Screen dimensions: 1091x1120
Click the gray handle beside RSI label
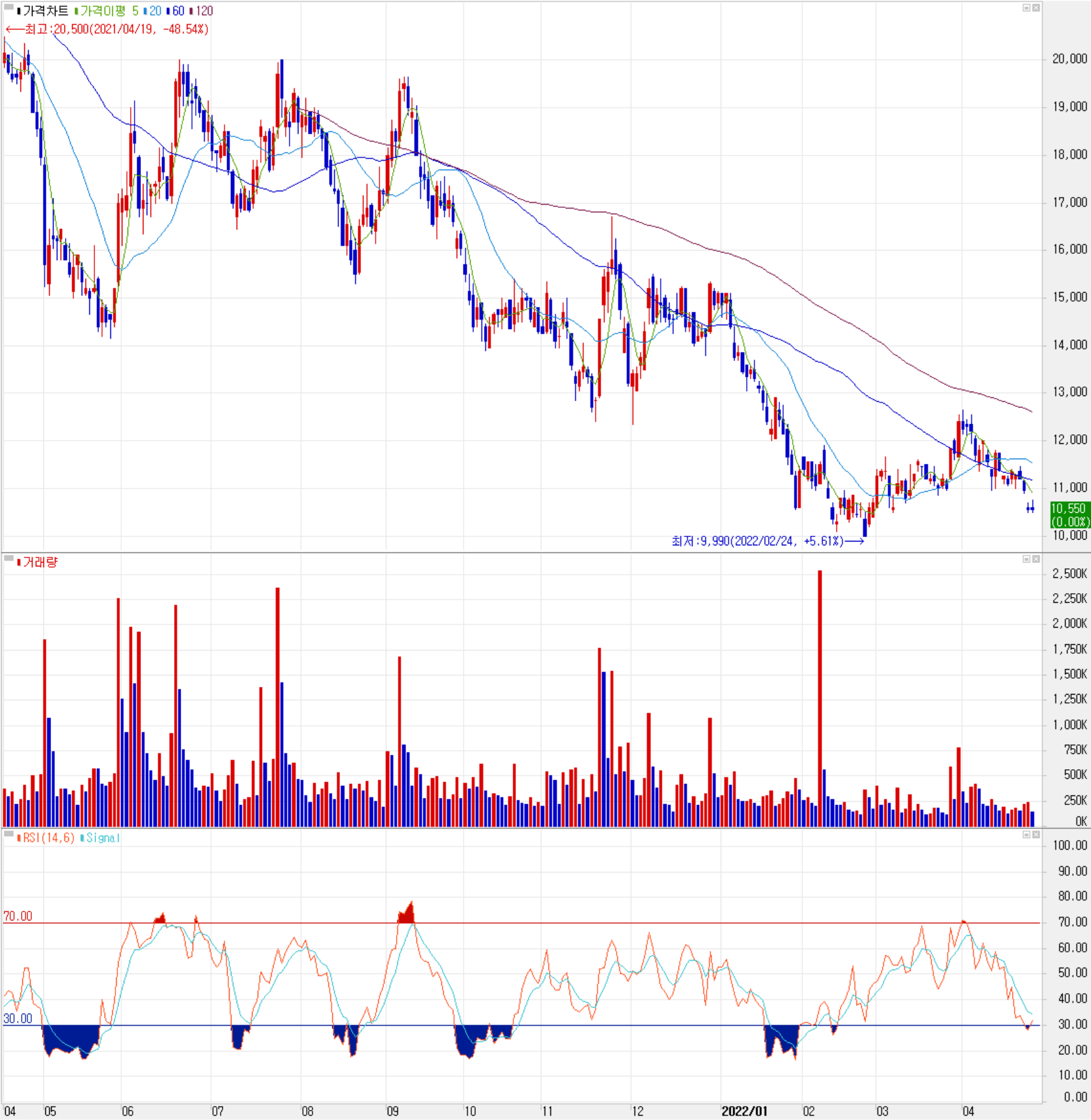(x=9, y=834)
